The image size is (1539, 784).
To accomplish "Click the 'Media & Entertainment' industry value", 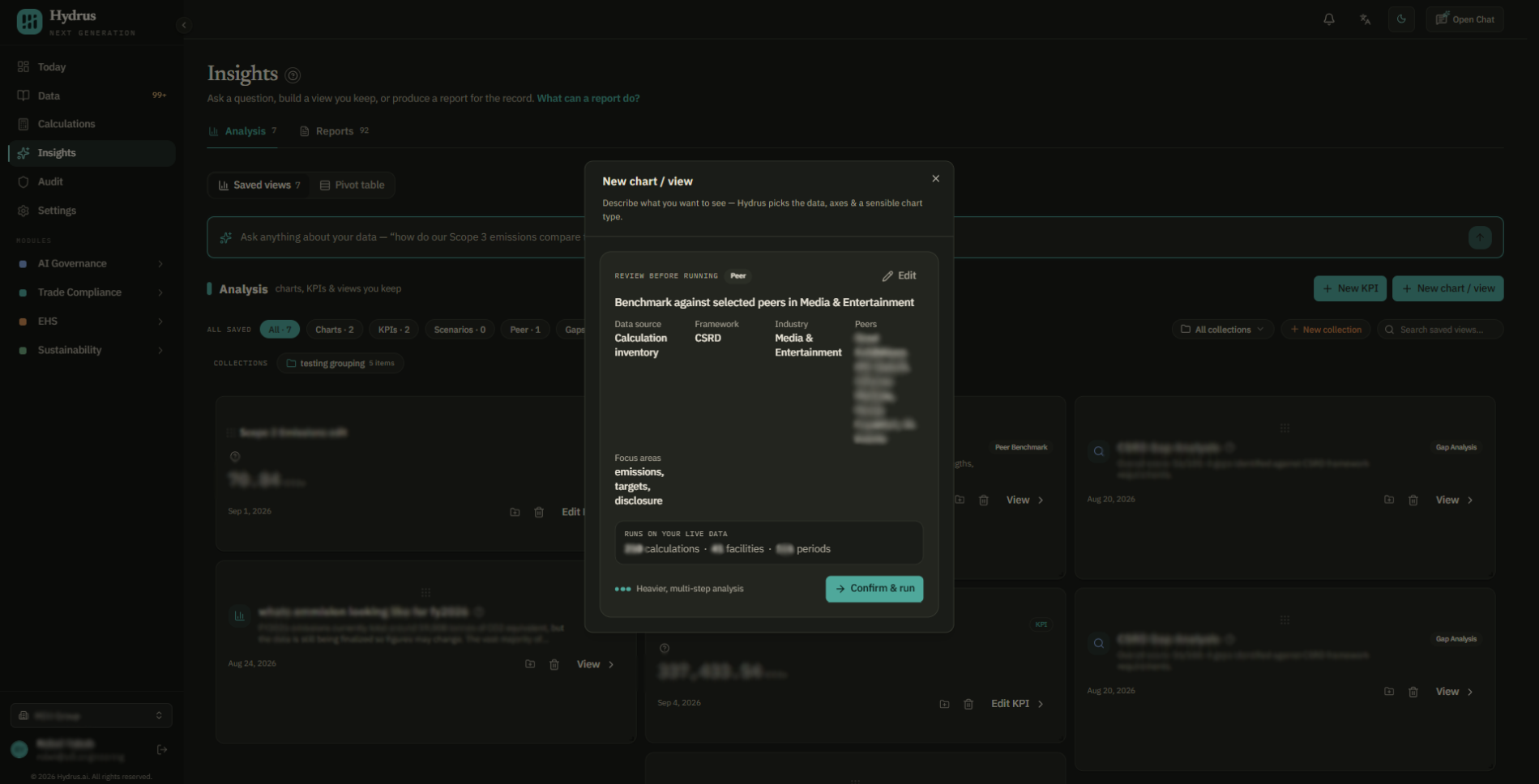I will pyautogui.click(x=808, y=346).
